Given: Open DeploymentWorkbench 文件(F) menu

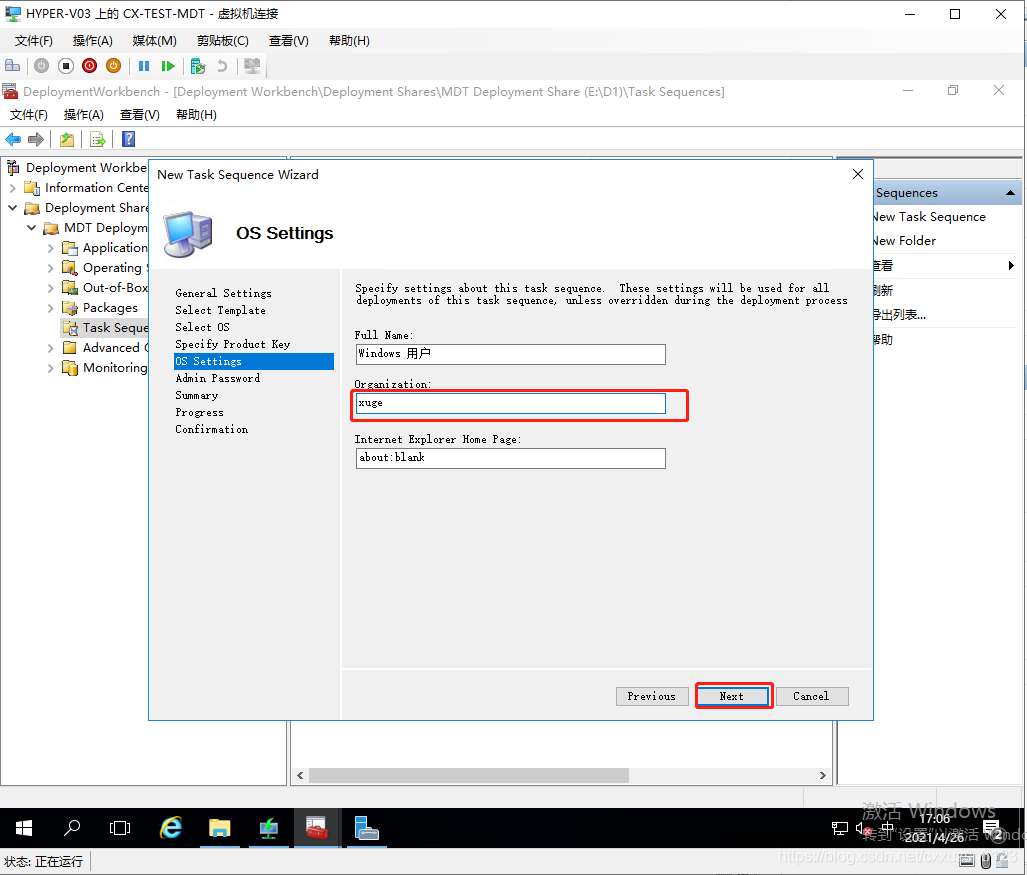Looking at the screenshot, I should pyautogui.click(x=29, y=115).
